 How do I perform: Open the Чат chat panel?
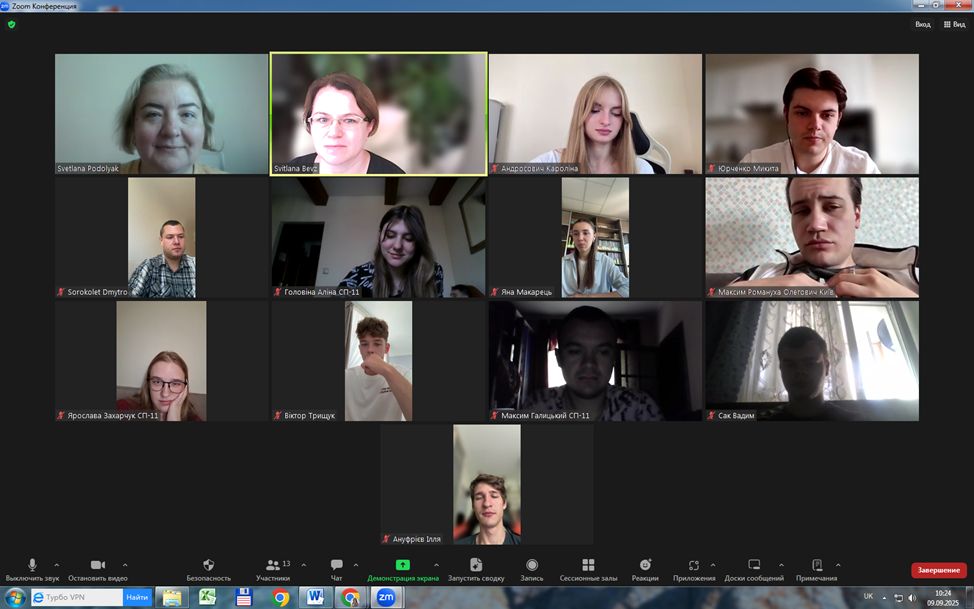336,567
